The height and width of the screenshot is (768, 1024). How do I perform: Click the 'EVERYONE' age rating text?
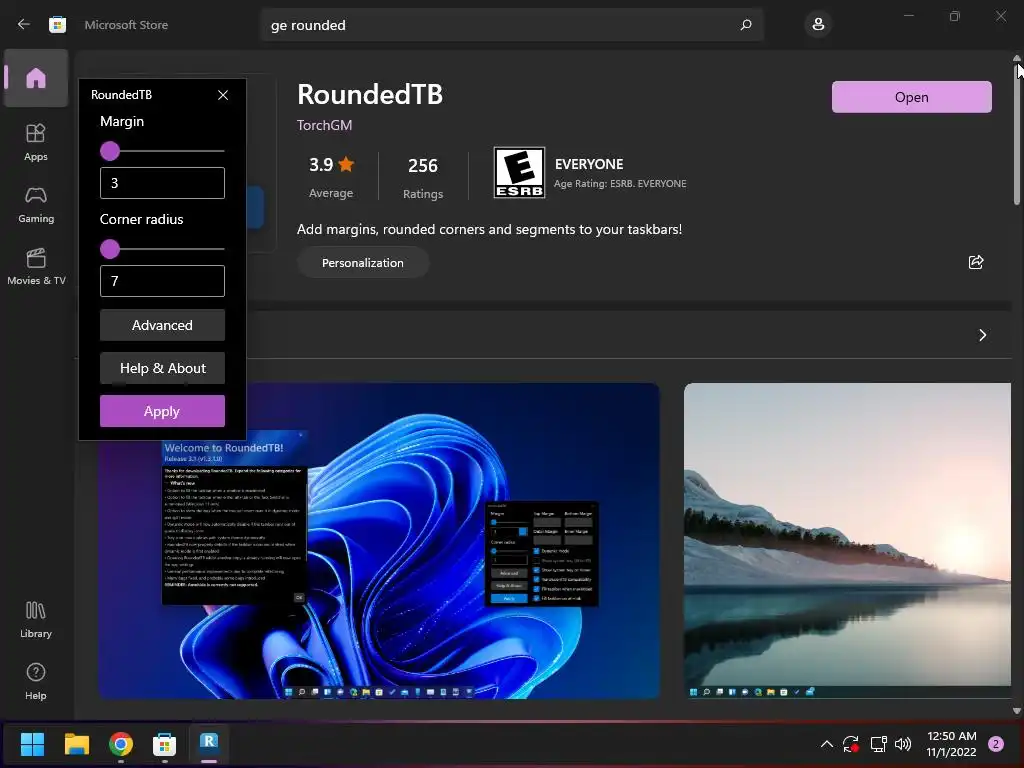tap(589, 164)
